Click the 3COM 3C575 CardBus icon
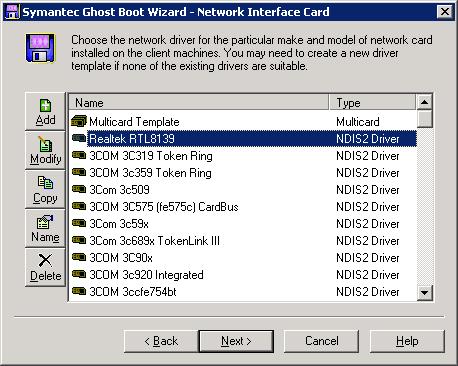Screen dimensions: 458x366 (79, 206)
